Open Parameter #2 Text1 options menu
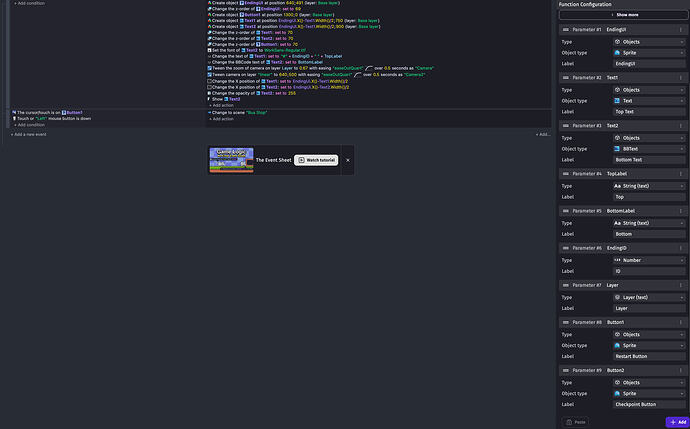690x429 pixels. (x=680, y=77)
